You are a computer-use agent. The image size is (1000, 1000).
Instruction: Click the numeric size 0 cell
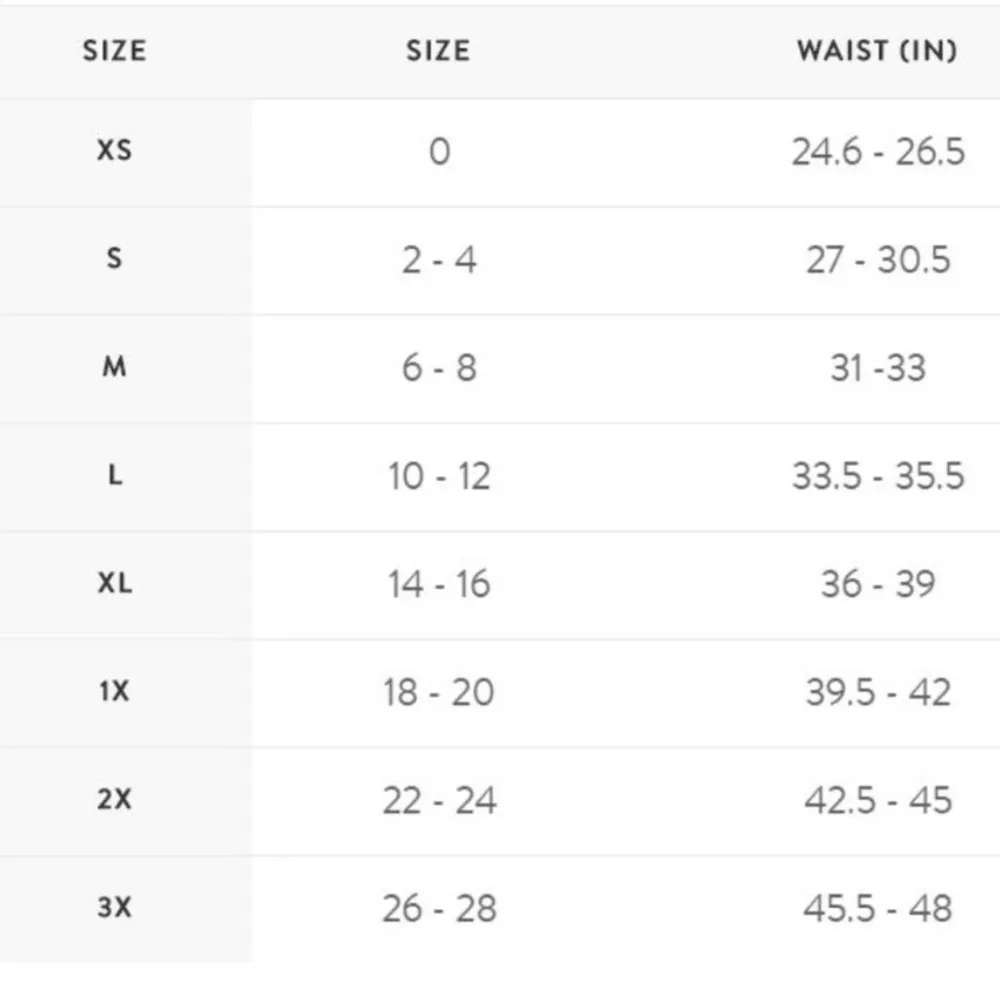pyautogui.click(x=439, y=152)
